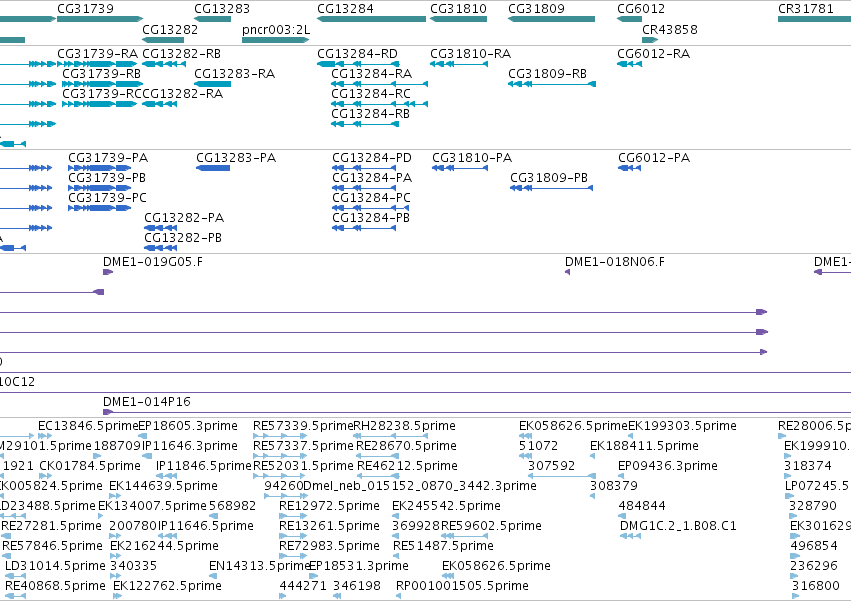
Task: Select BAC clone DME1-014P16
Action: click(x=147, y=402)
